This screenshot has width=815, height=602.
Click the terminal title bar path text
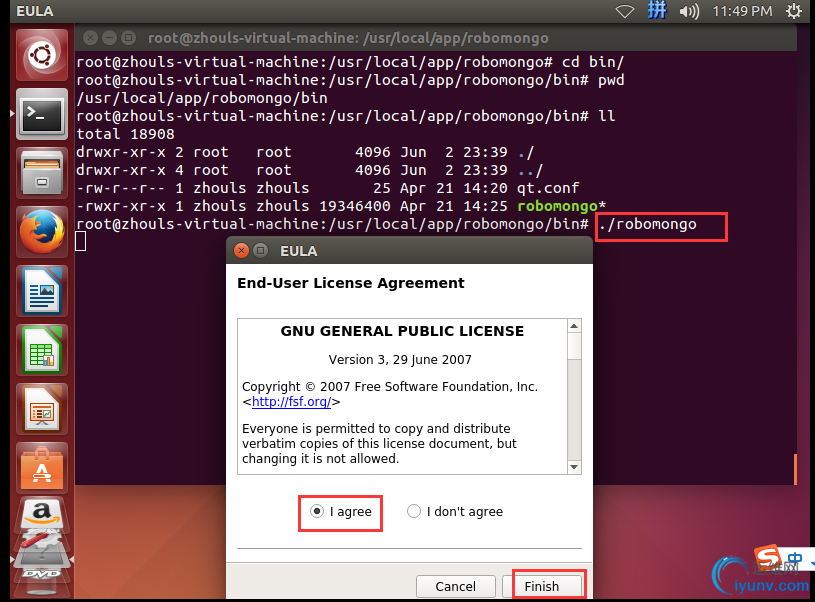[348, 38]
